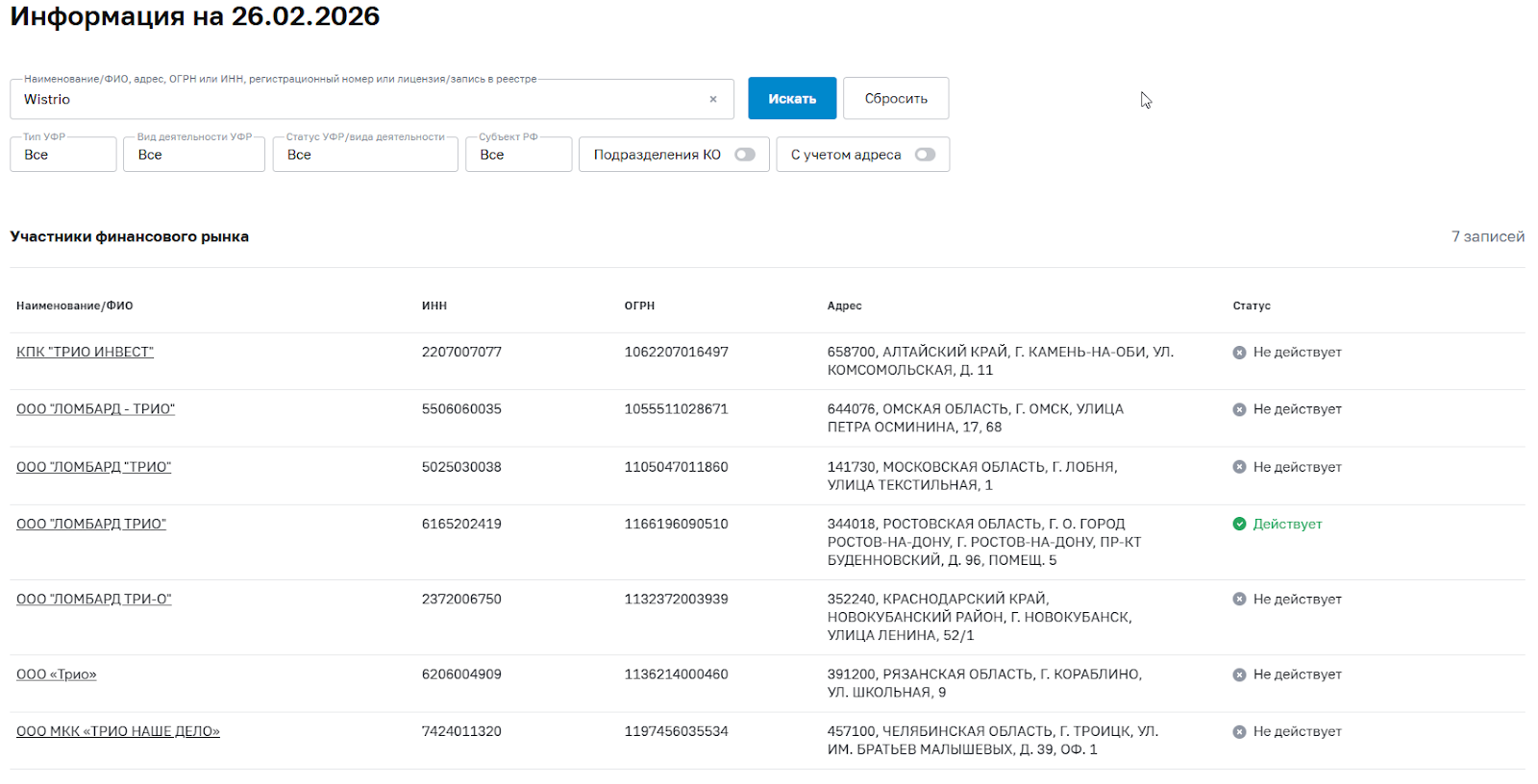The width and height of the screenshot is (1538, 784).
Task: Click inactive status icon for КПК "ТРИО ИНВЕСТ"
Action: pyautogui.click(x=1239, y=353)
